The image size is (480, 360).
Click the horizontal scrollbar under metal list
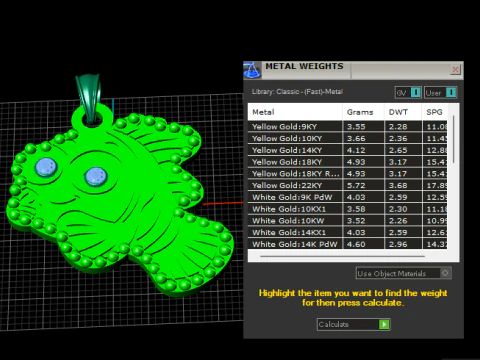point(342,256)
